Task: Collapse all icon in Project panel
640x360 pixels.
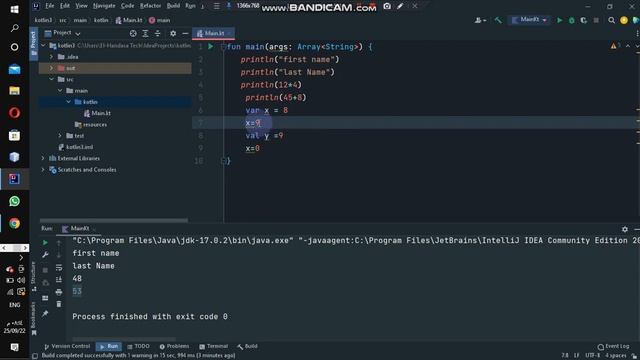Action: click(x=158, y=33)
